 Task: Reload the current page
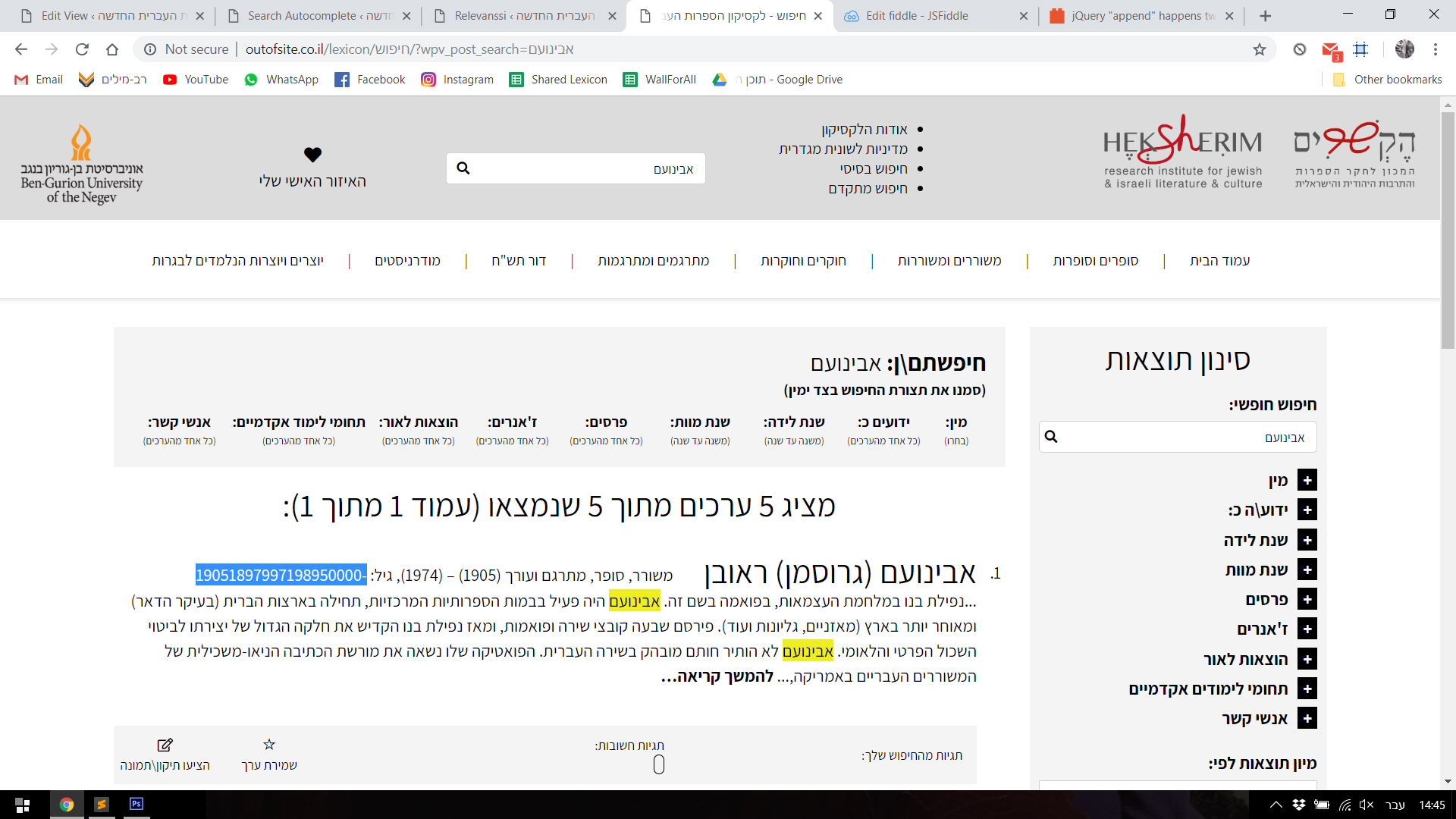[82, 49]
